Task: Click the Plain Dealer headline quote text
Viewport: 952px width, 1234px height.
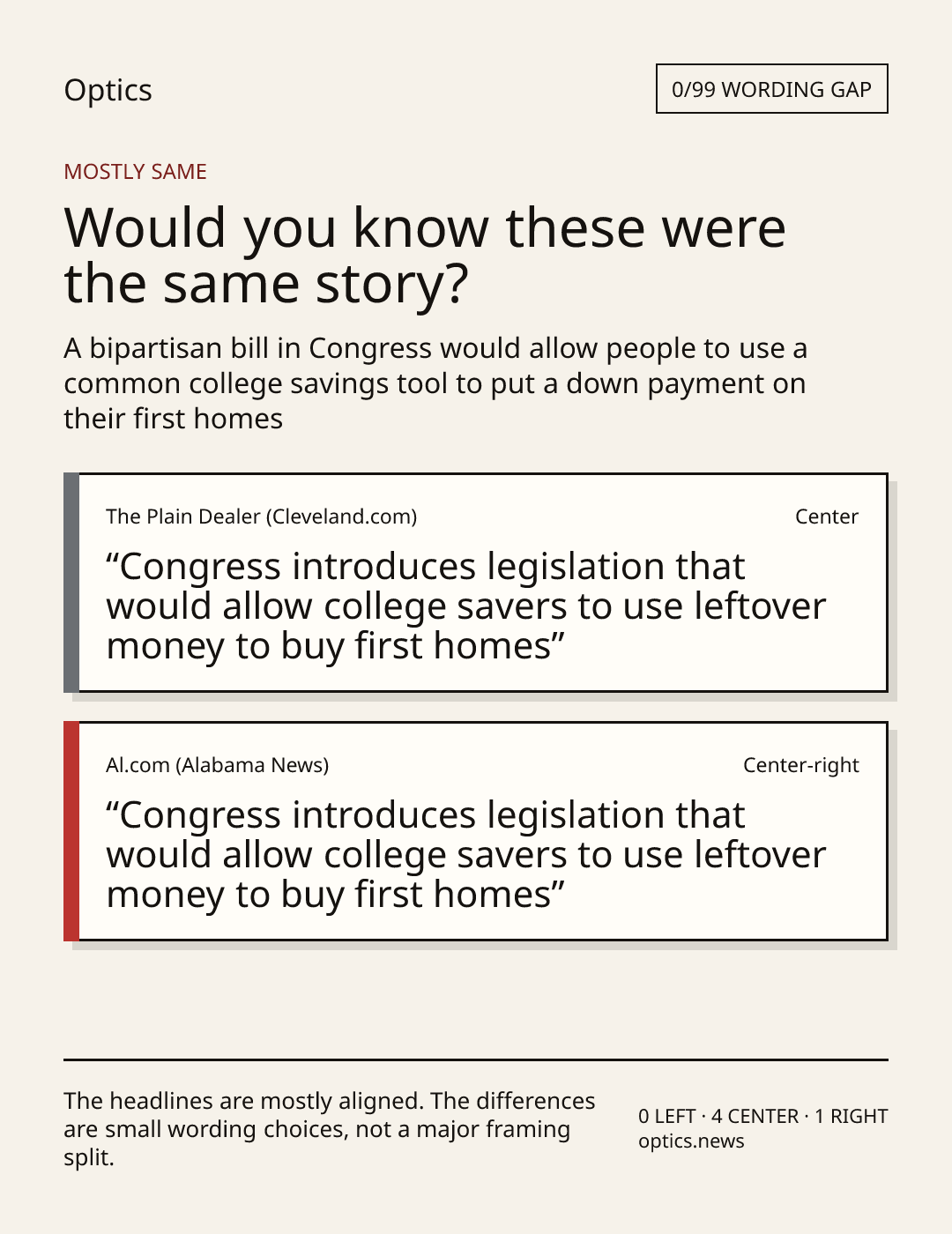Action: tap(466, 606)
